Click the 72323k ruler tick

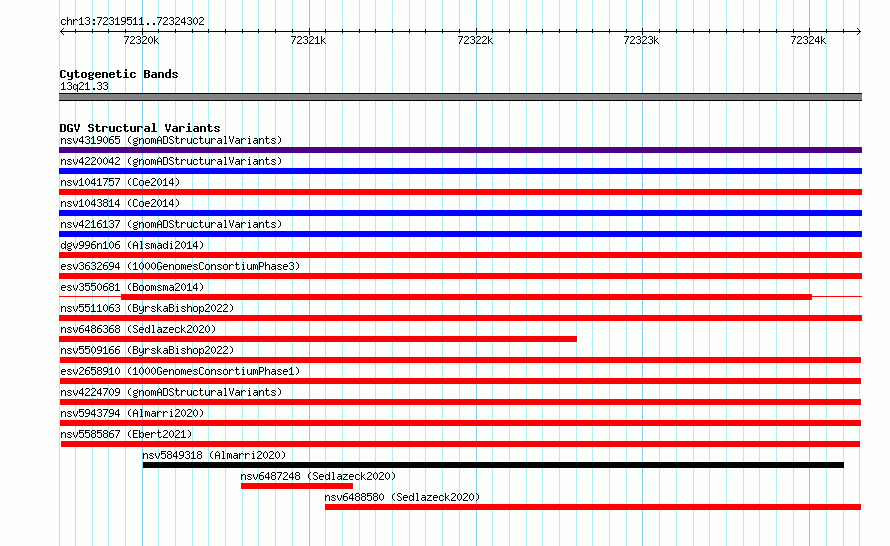(641, 40)
